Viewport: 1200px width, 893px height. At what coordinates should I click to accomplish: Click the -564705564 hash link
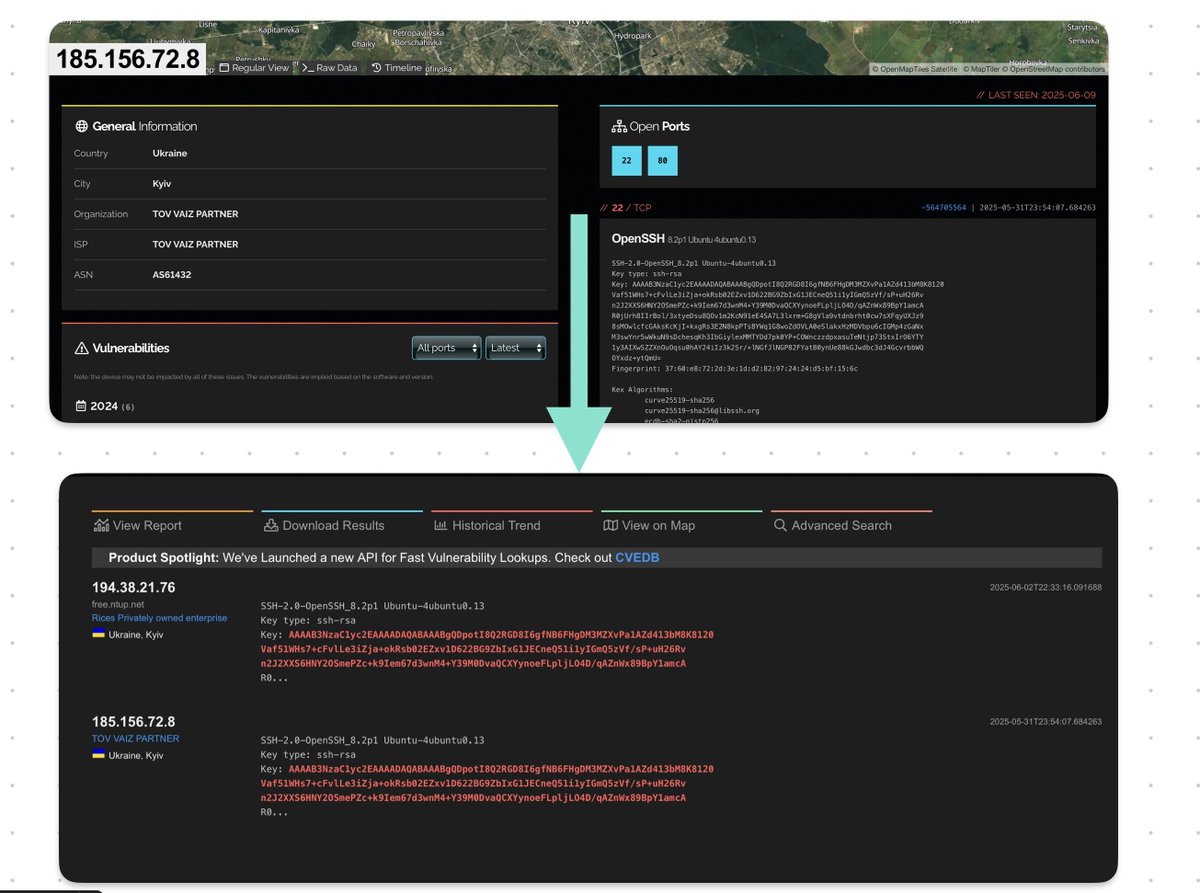944,208
